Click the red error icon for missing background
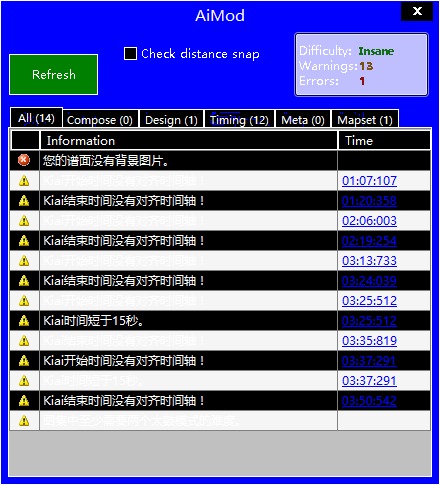Viewport: 440px width, 485px height. pyautogui.click(x=24, y=160)
